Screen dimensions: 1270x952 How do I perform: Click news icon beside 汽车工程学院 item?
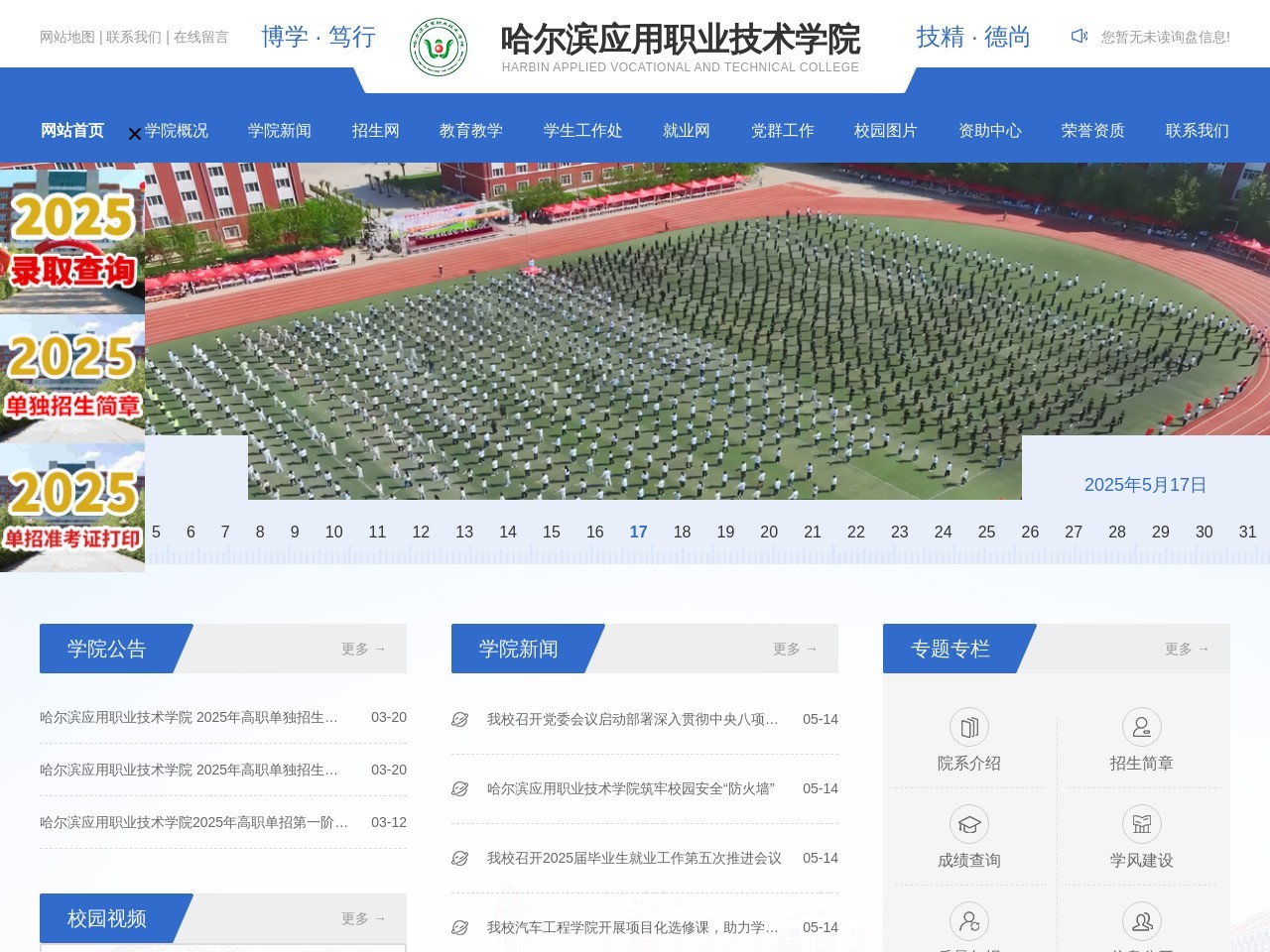point(460,928)
